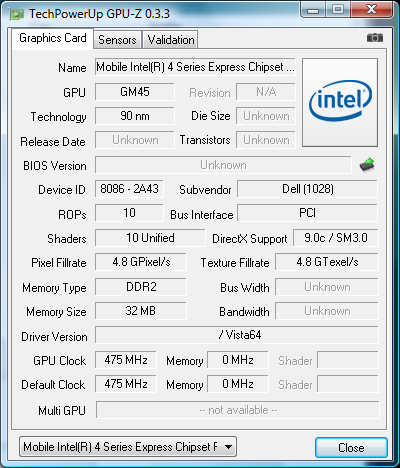
Task: Click the camera screenshot icon
Action: tap(375, 38)
